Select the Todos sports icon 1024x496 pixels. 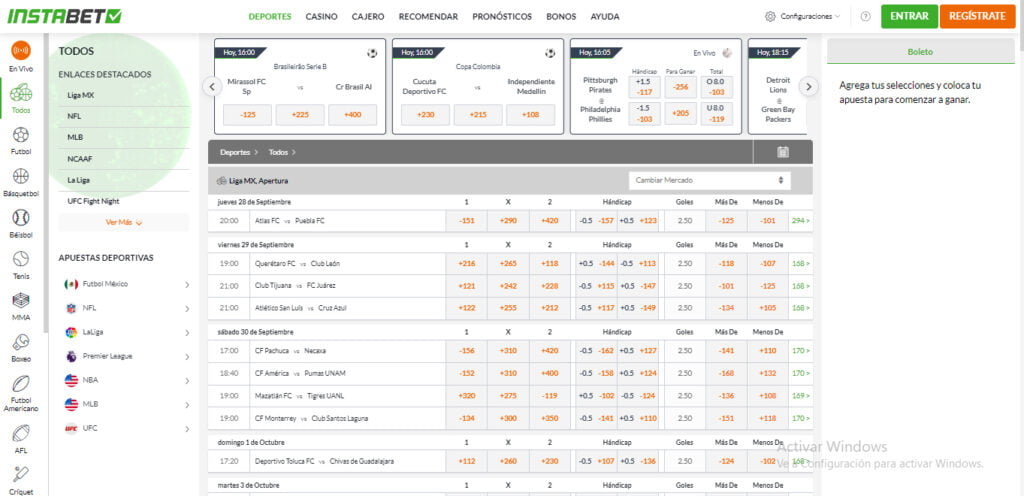click(x=21, y=93)
